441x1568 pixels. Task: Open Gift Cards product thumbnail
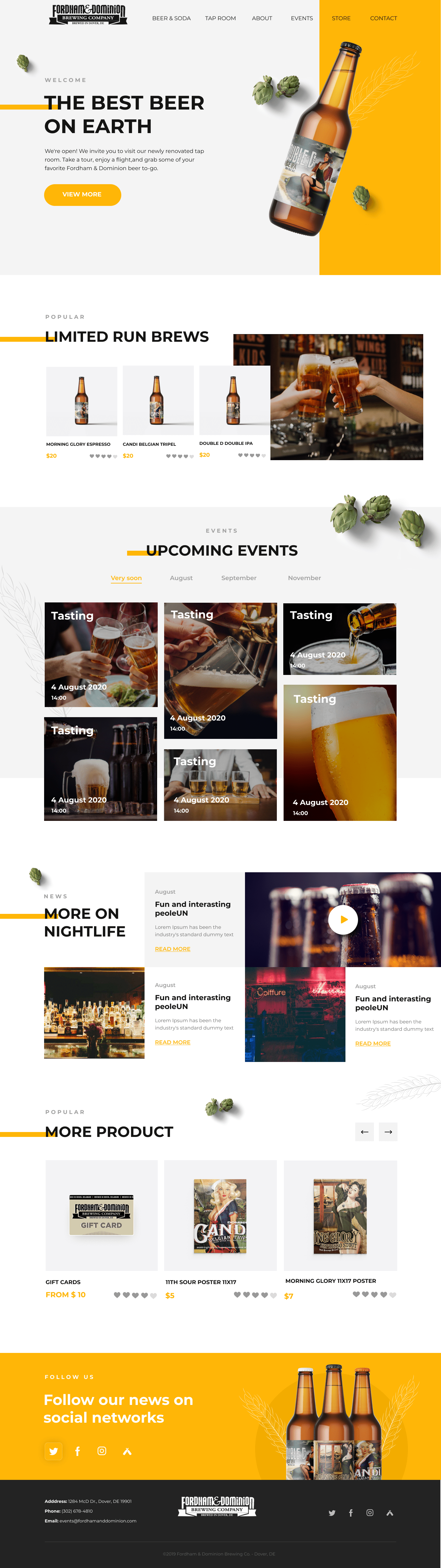coord(102,1215)
